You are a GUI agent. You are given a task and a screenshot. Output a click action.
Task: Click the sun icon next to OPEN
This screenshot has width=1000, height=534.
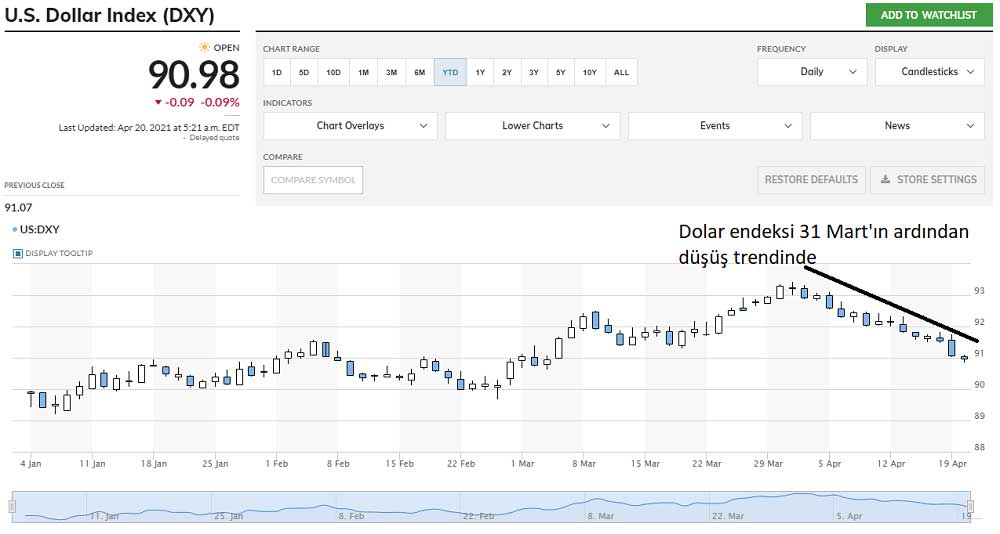pyautogui.click(x=204, y=47)
